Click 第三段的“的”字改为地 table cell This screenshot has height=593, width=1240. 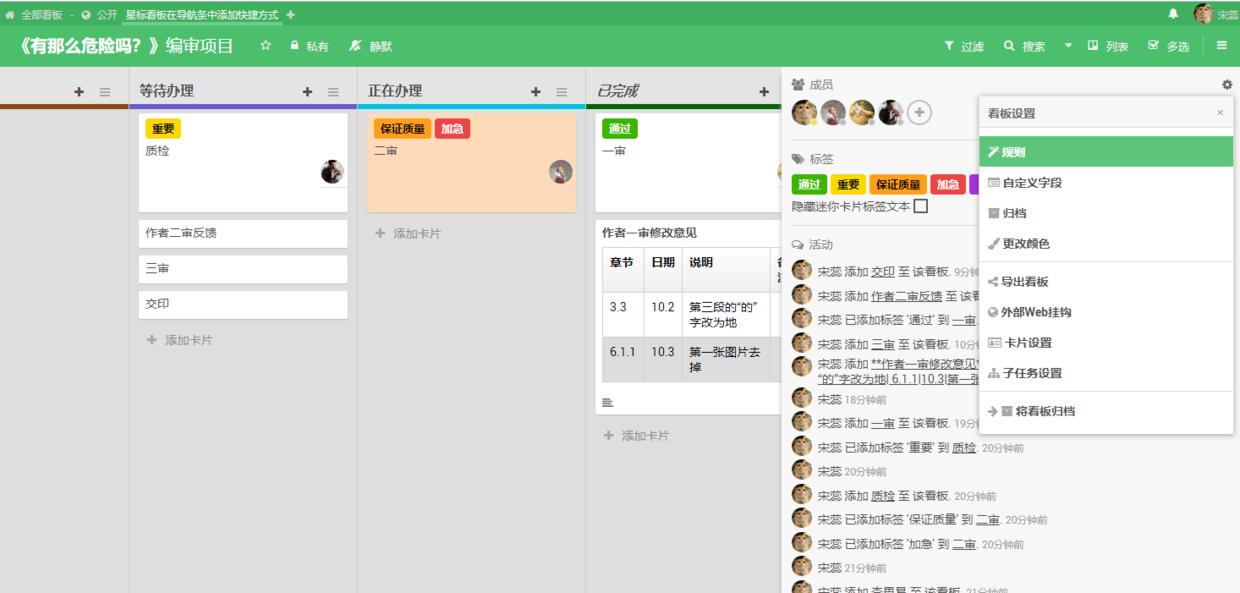point(724,315)
